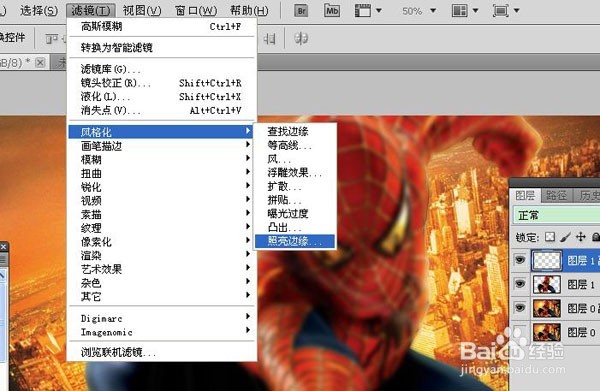Toggle lock position move icon

tap(580, 237)
